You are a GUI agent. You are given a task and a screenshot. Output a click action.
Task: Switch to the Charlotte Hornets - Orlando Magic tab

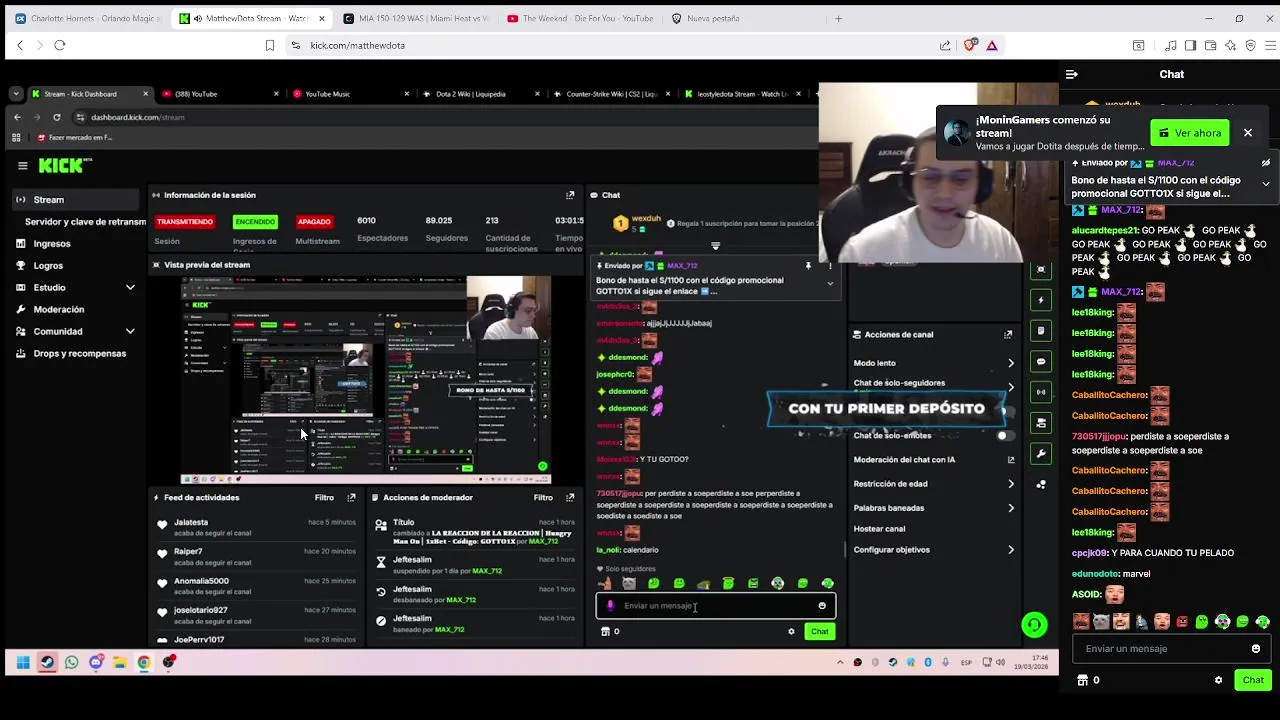pyautogui.click(x=87, y=18)
